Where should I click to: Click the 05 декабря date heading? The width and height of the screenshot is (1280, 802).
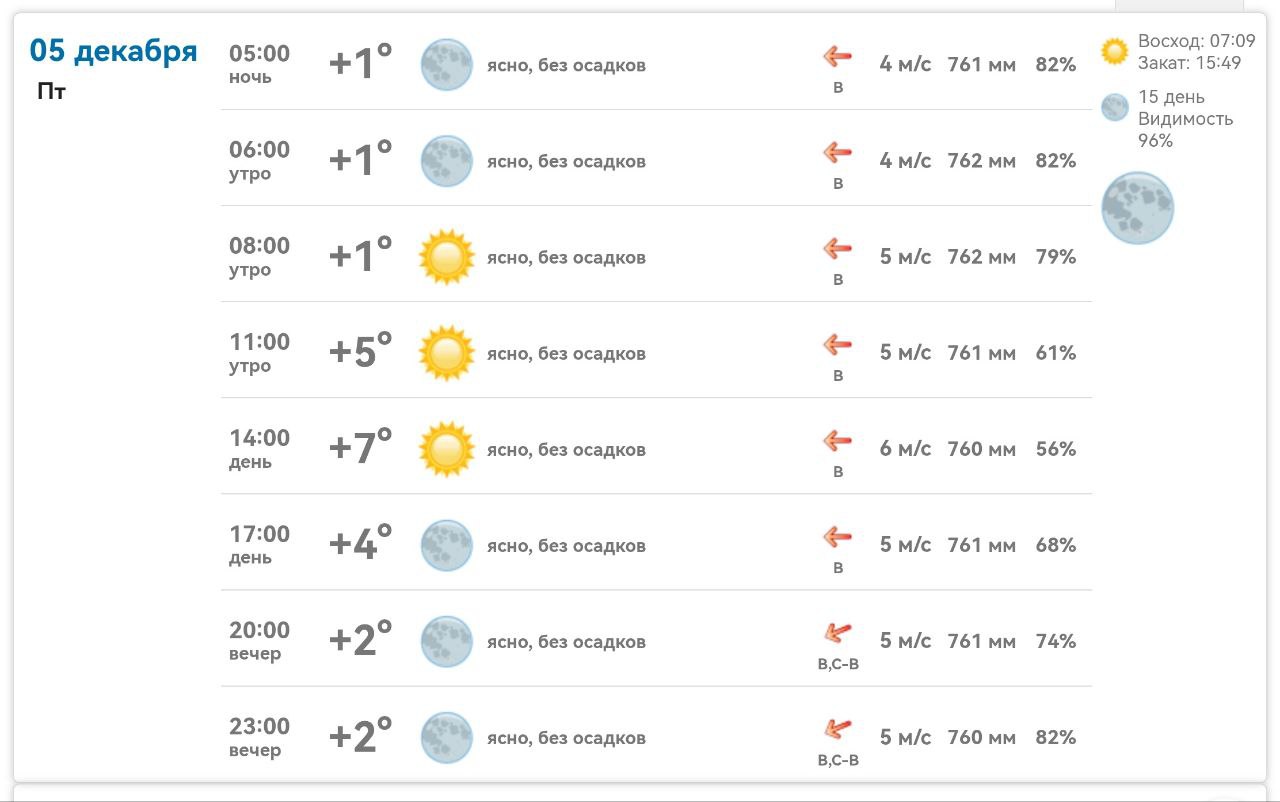[114, 50]
